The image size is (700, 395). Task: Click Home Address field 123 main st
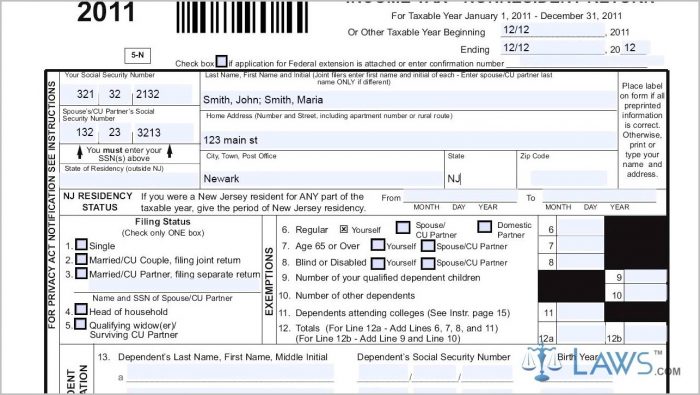click(409, 140)
